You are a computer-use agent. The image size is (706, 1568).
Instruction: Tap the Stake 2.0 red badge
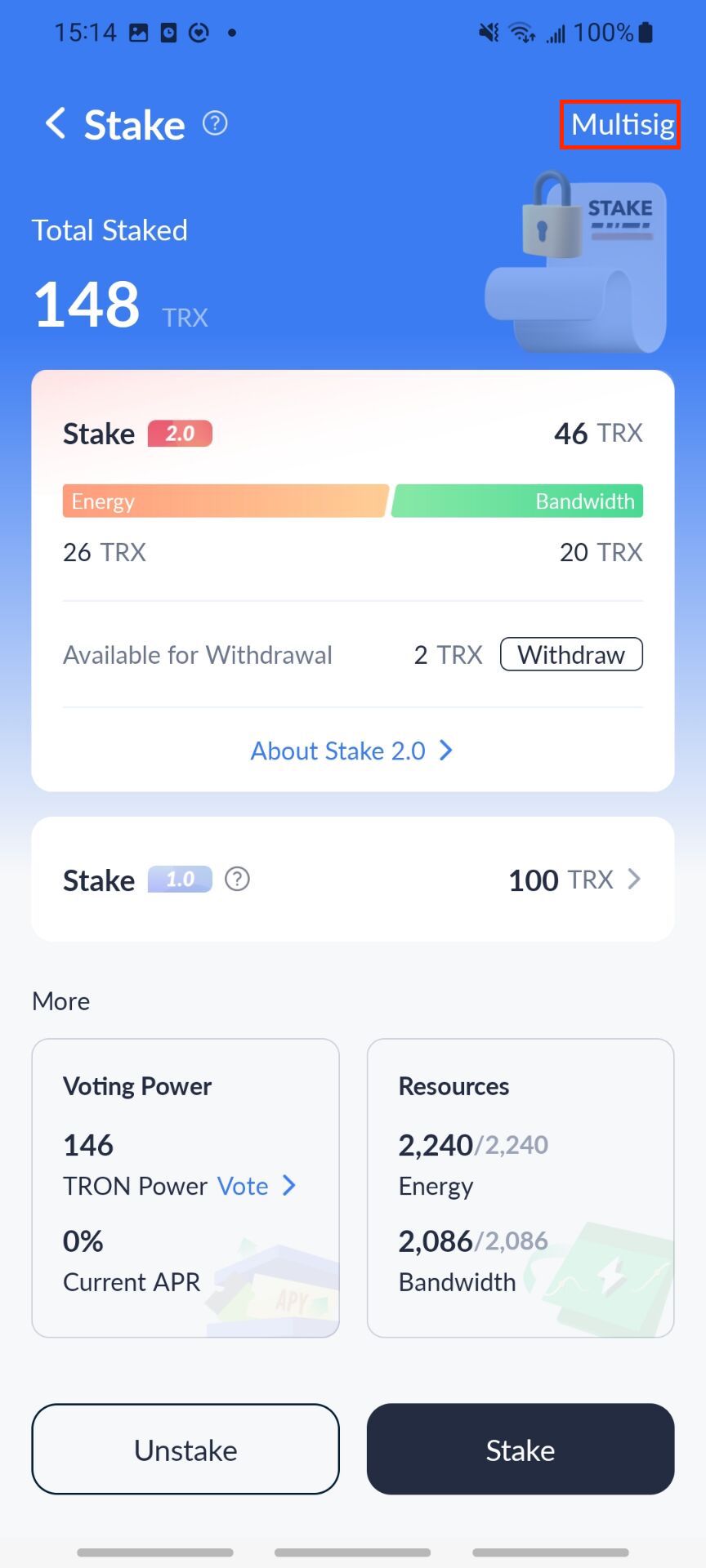tap(180, 434)
